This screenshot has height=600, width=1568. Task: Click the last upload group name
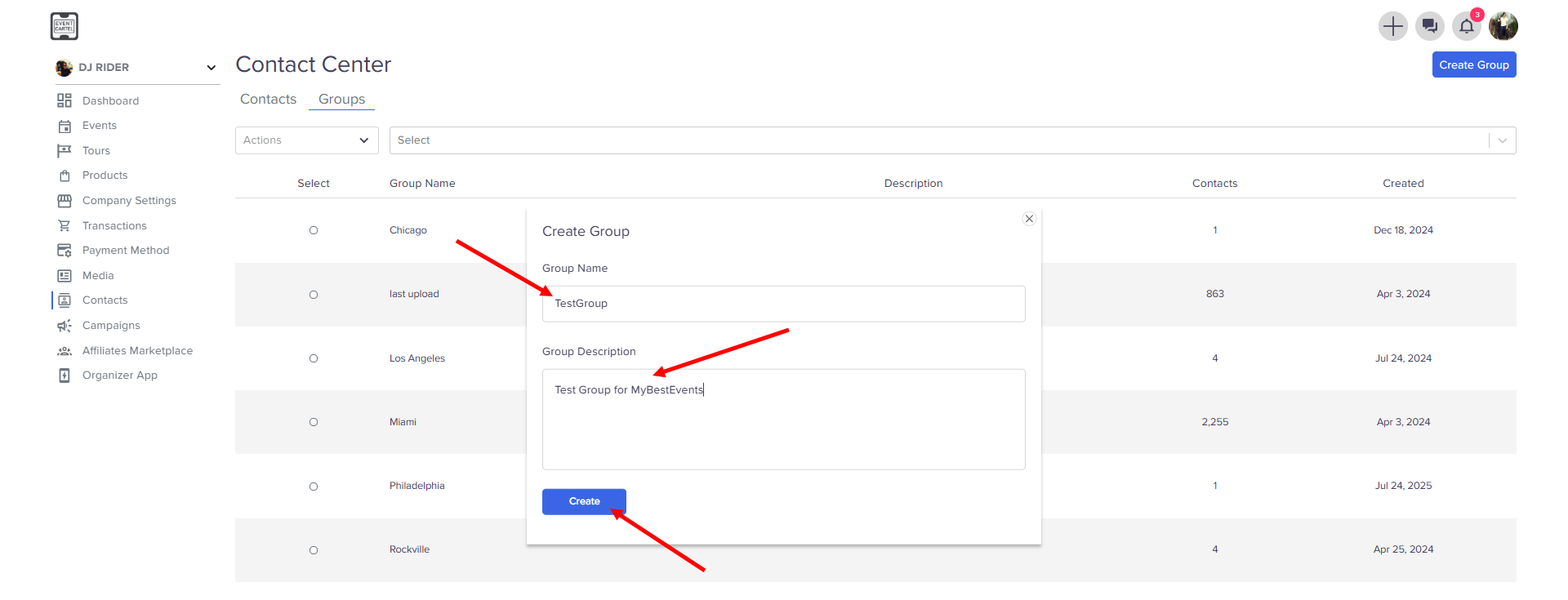click(x=414, y=294)
